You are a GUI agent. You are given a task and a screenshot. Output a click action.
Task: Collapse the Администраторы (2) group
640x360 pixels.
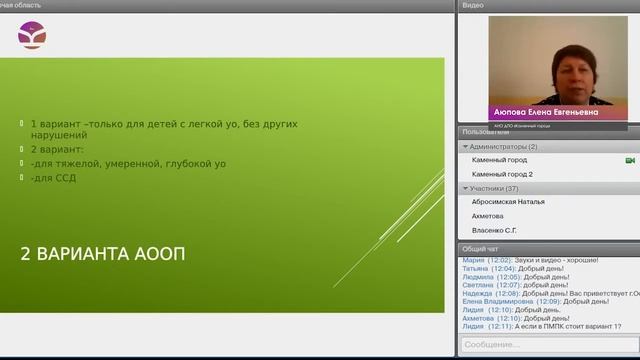(465, 147)
